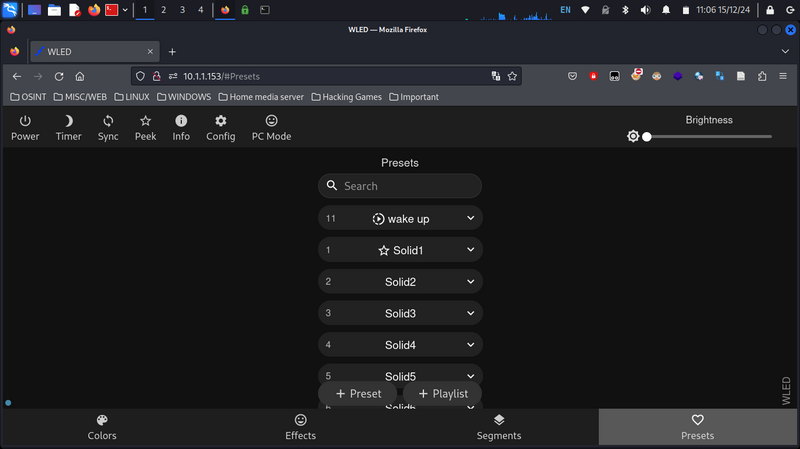Switch to workspace 3

click(x=182, y=10)
